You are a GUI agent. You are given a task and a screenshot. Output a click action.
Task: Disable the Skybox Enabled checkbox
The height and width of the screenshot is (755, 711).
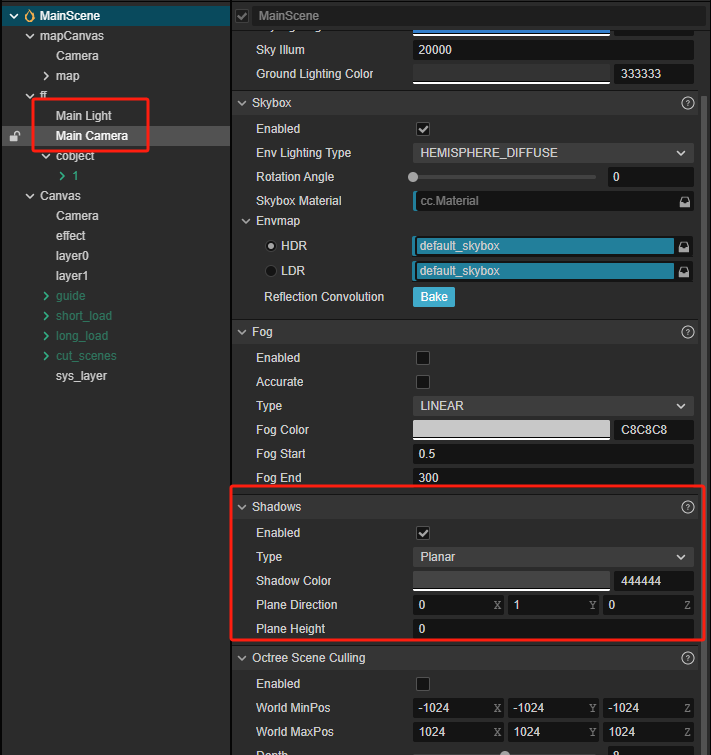423,129
